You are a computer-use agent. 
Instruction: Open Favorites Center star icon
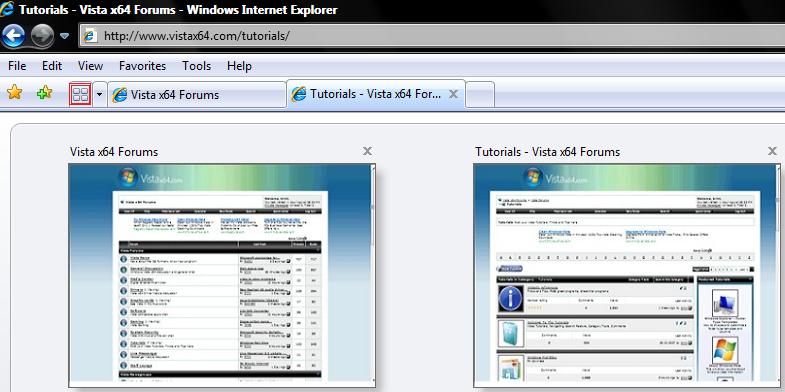tap(15, 92)
